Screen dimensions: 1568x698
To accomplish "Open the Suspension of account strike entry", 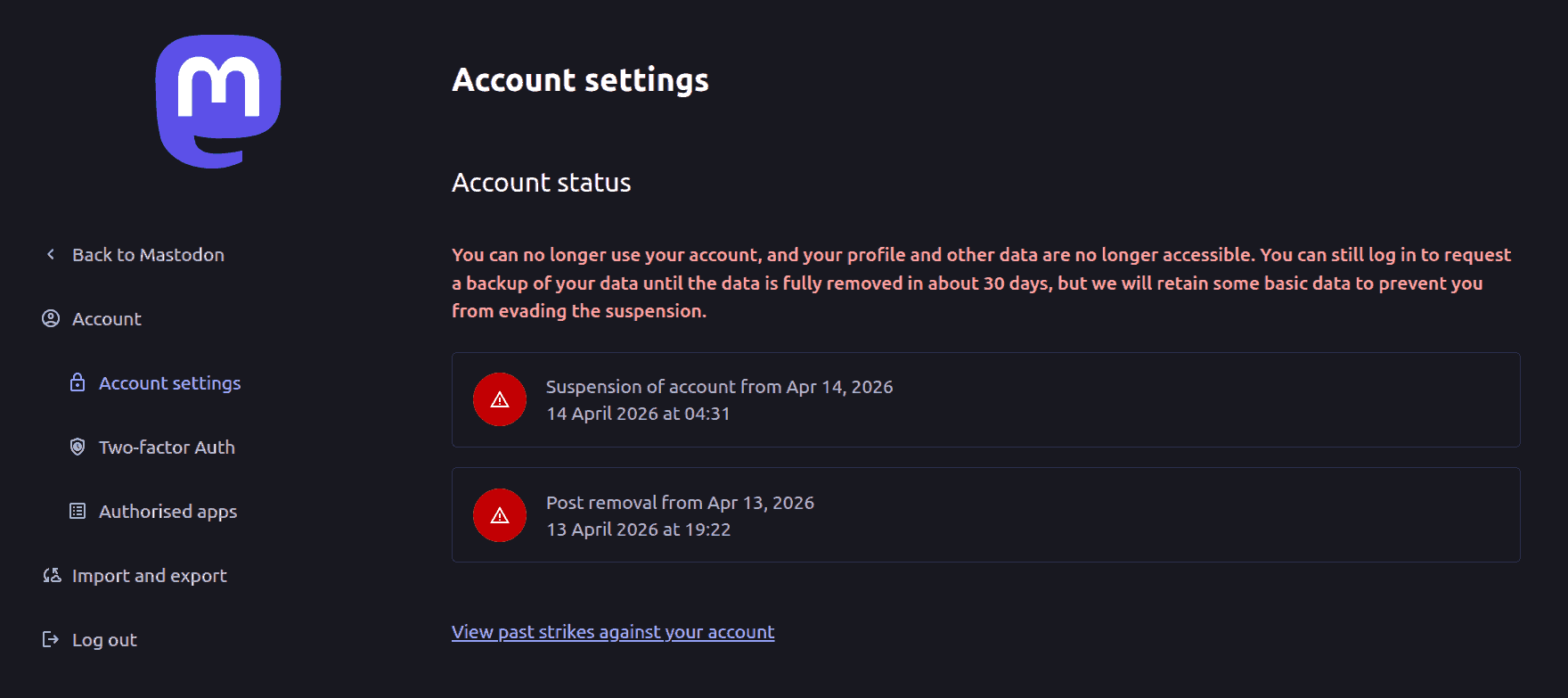I will click(719, 388).
